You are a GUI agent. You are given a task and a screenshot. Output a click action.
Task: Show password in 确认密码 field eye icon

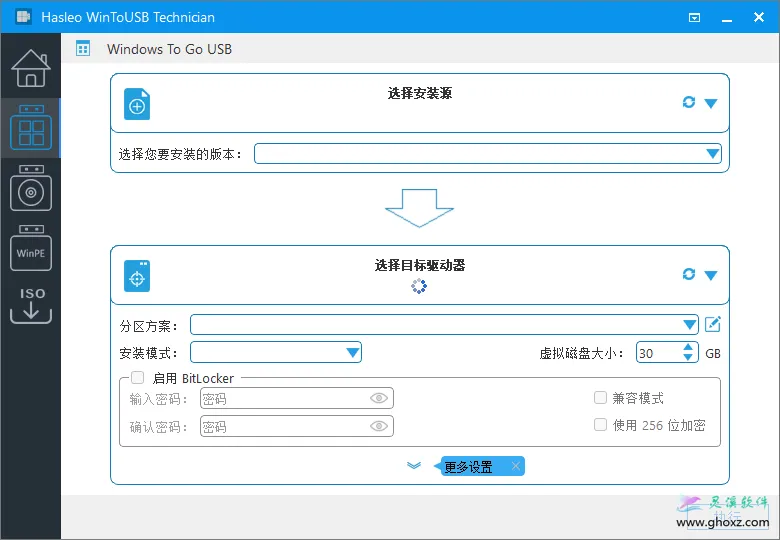tap(379, 426)
